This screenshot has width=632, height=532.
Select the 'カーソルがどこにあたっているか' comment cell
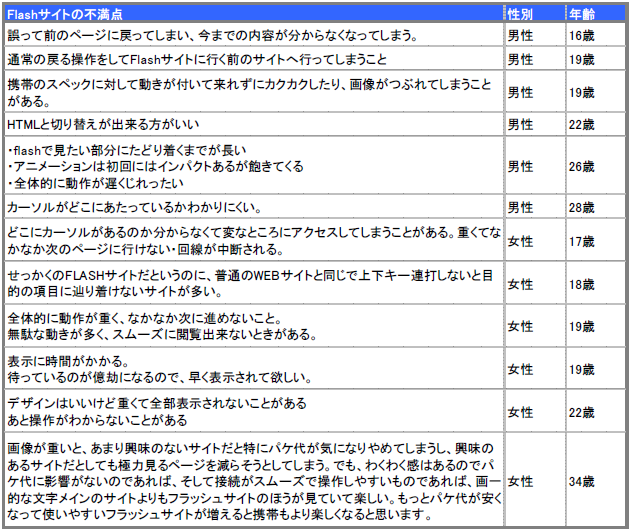[134, 208]
